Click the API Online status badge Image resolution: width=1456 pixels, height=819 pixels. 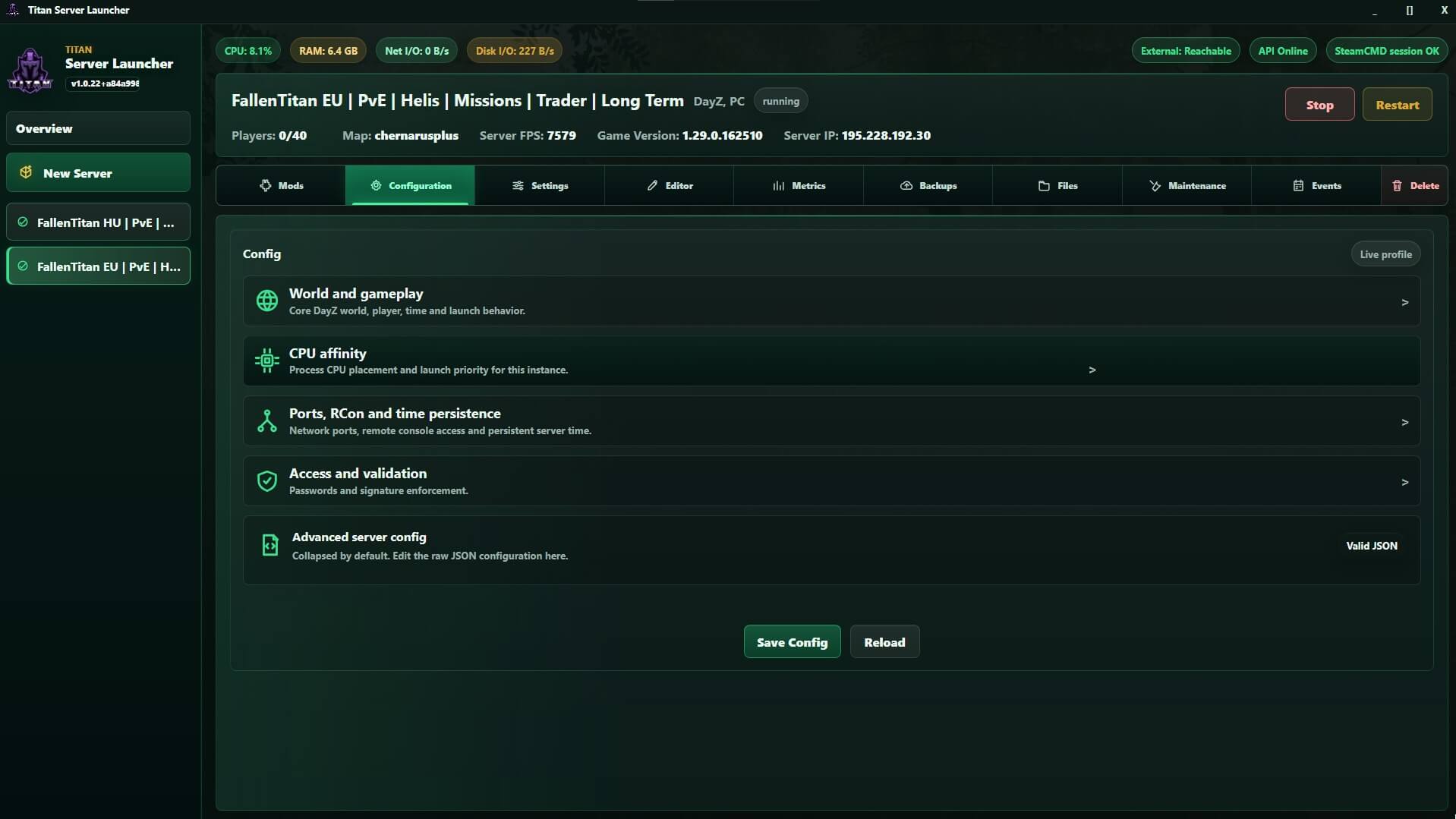1283,51
